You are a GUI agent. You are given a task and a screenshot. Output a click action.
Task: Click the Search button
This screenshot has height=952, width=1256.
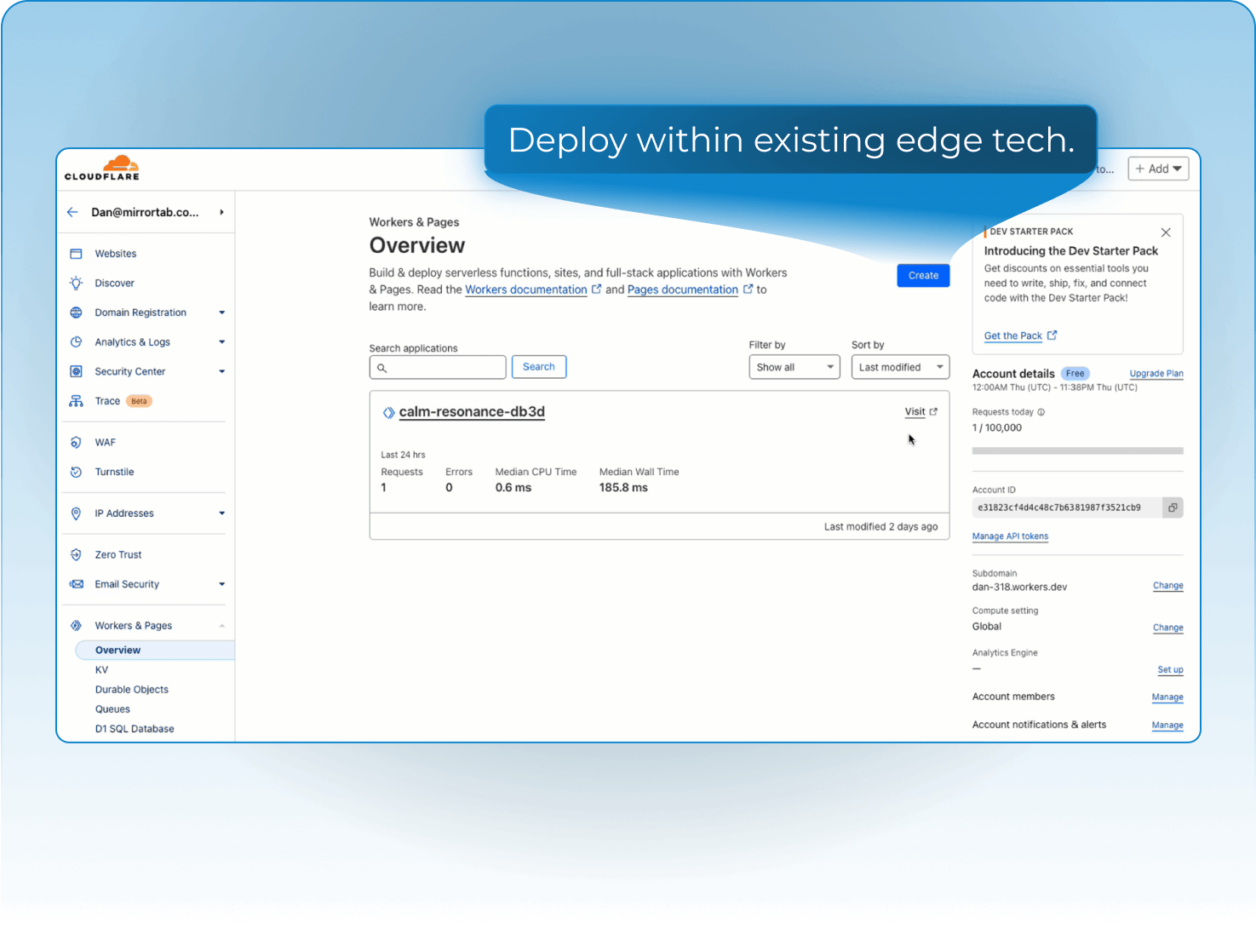point(538,367)
